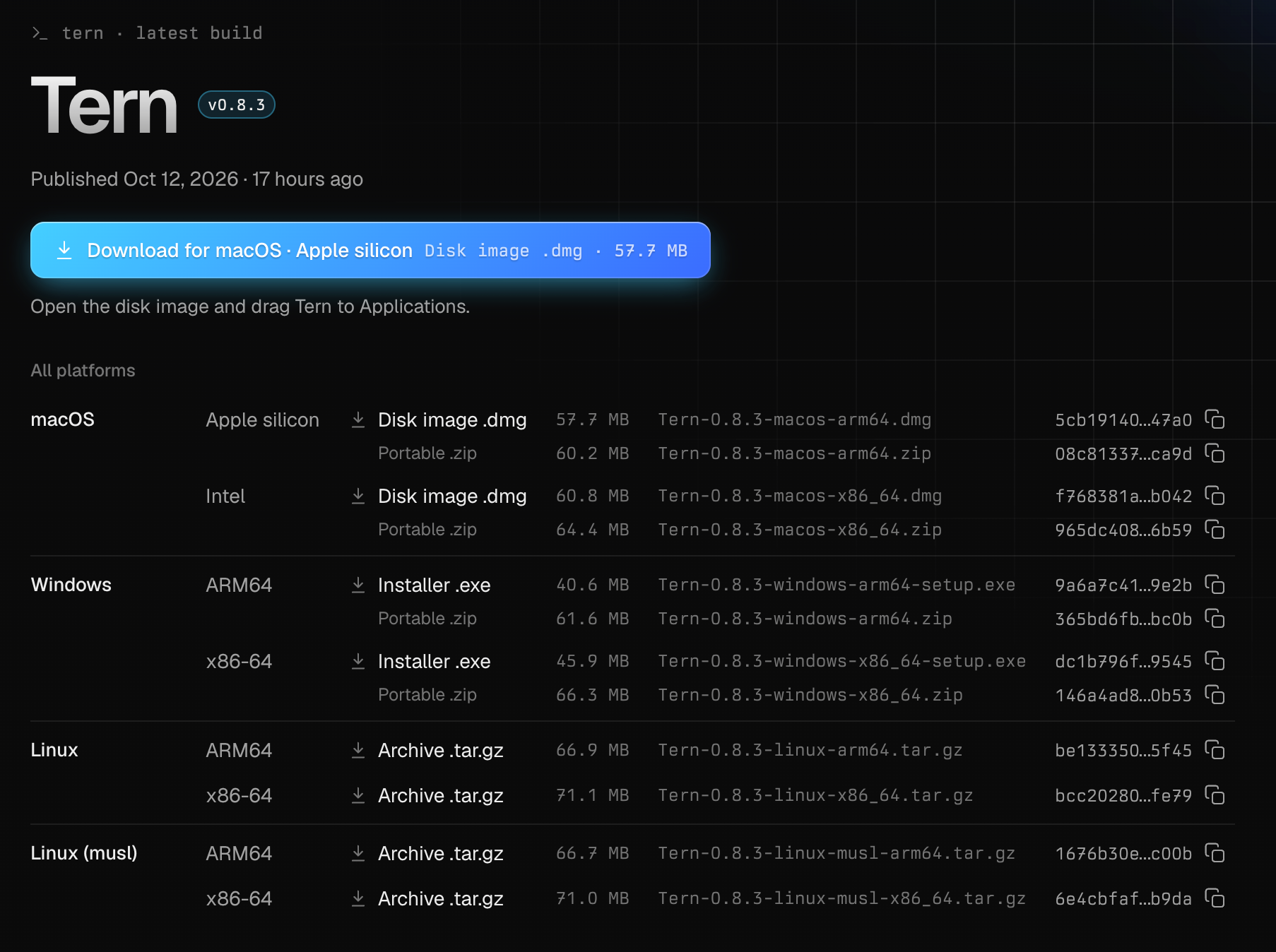Download Linux (musl) x86-64 Archive .tar.gz
This screenshot has height=952, width=1276.
(427, 898)
